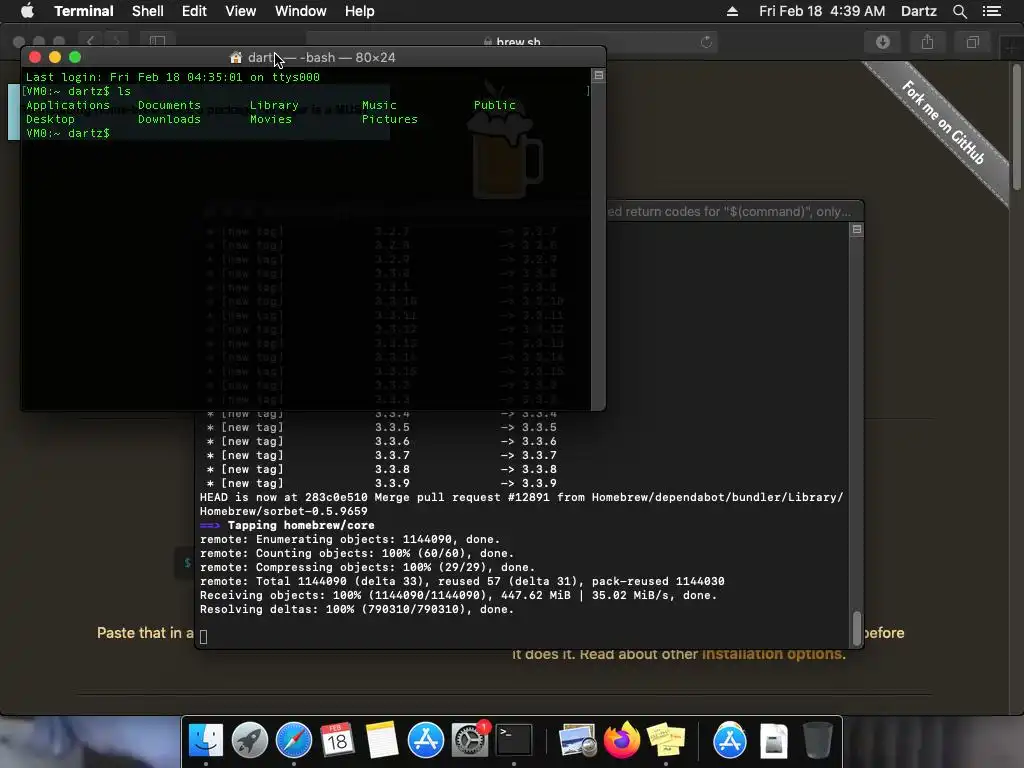1024x768 pixels.
Task: Go forward in Safari toolbar
Action: pos(116,42)
